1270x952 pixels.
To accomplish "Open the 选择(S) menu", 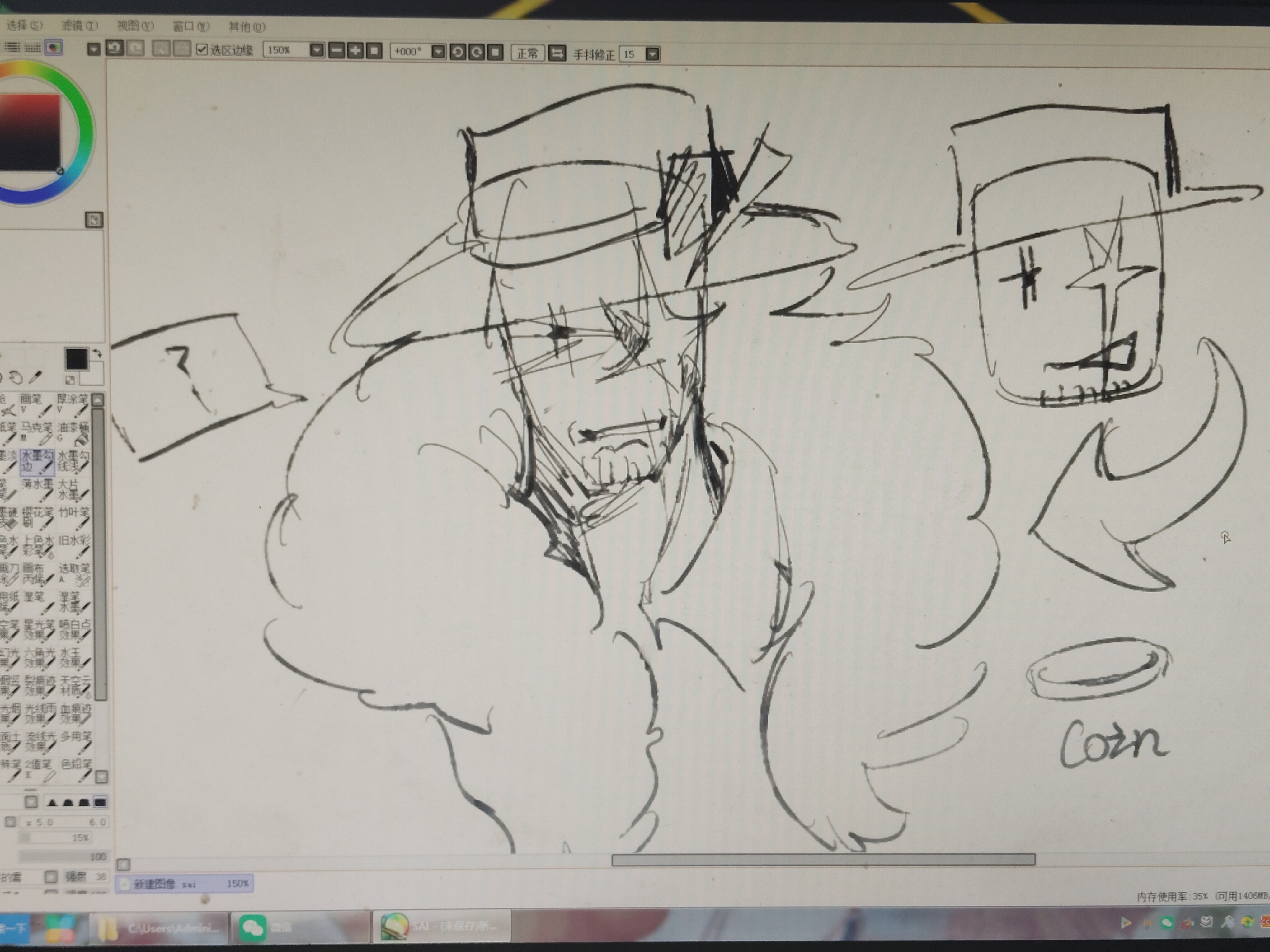I will (24, 25).
